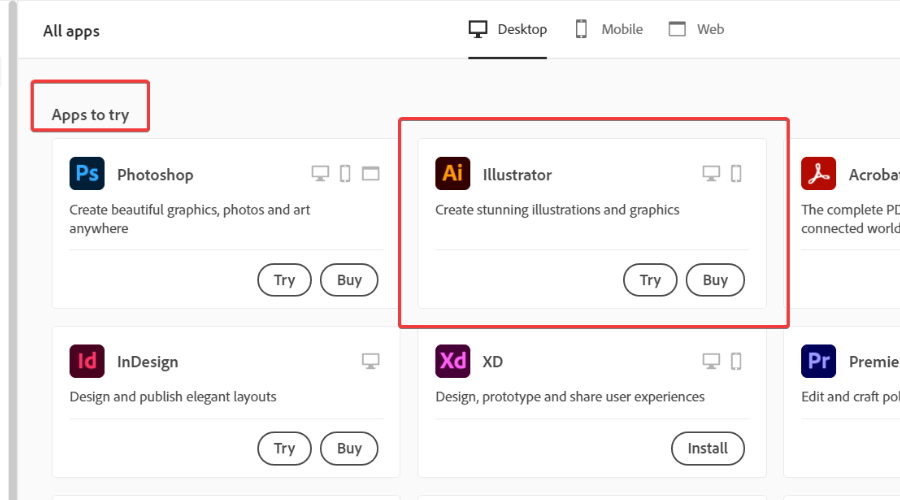900x500 pixels.
Task: Switch to the Mobile tab
Action: click(x=609, y=29)
